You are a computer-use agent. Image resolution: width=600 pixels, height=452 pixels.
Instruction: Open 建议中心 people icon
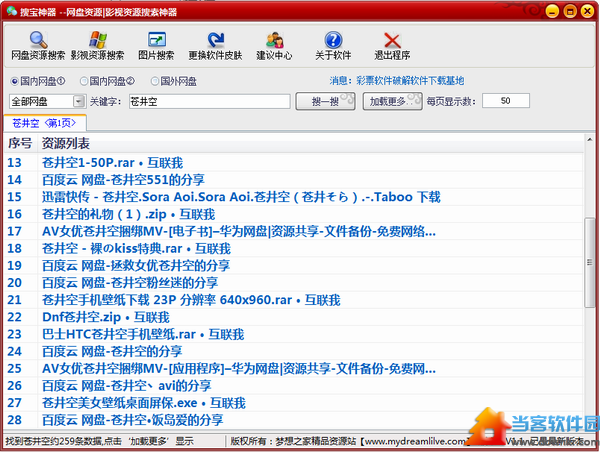click(274, 46)
